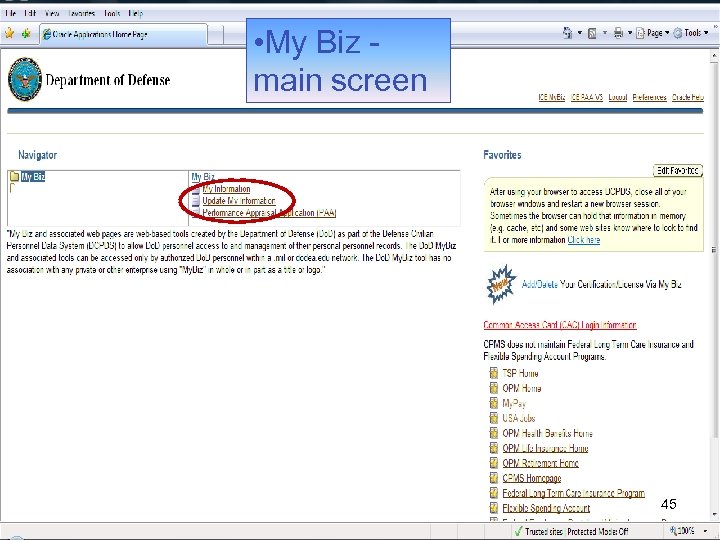720x540 pixels.
Task: Open Common Access Card (CAC) Login Information
Action: pos(560,325)
